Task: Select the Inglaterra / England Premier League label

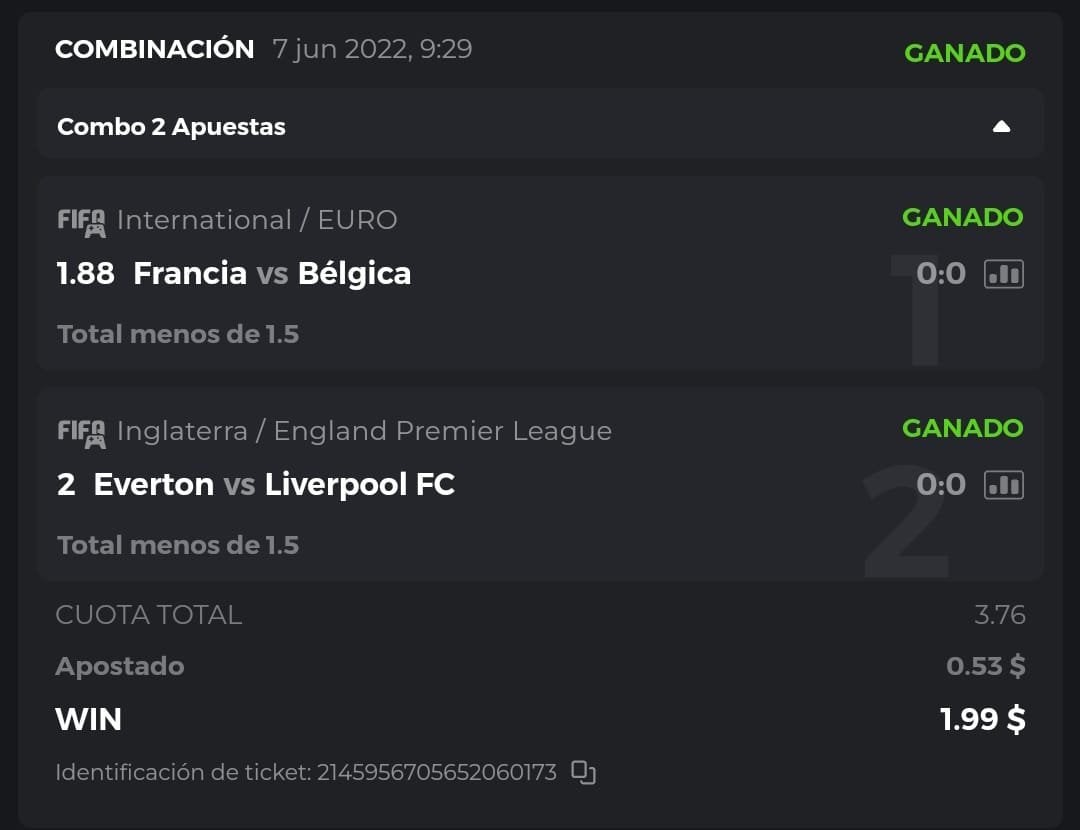Action: point(364,431)
